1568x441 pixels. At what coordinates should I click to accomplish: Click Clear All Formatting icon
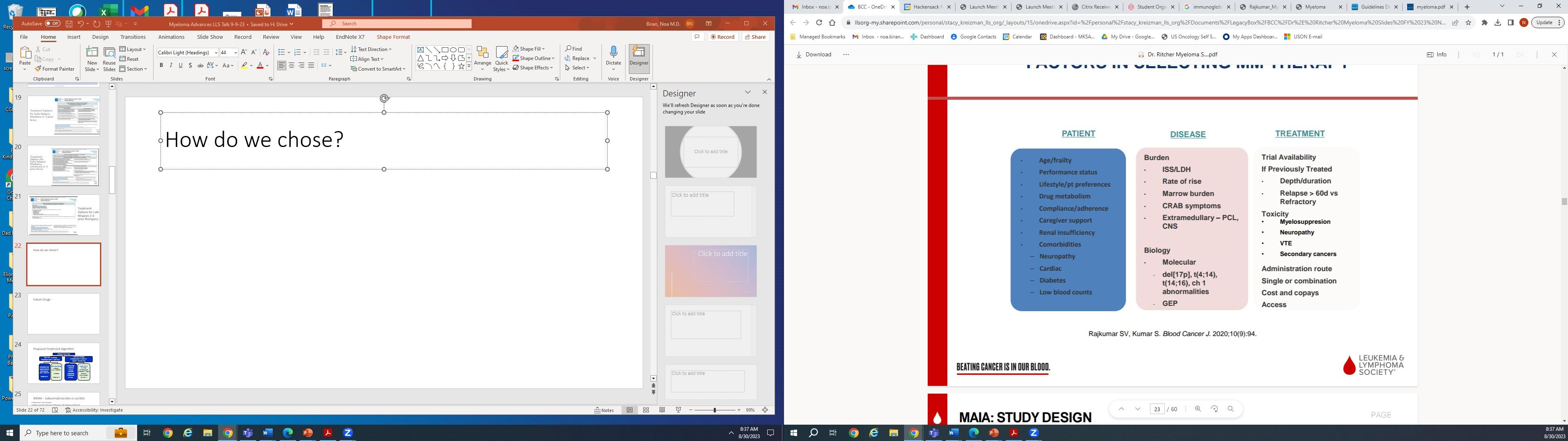265,52
